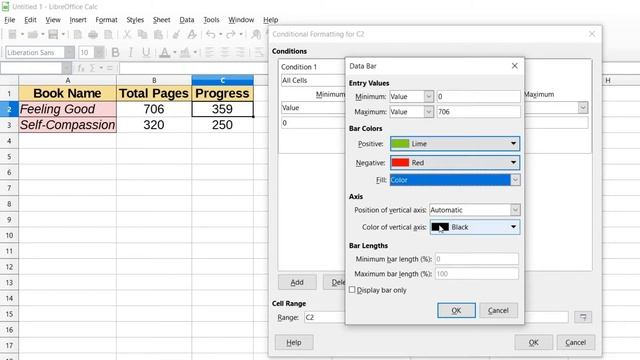
Task: Click the Align Center icon
Action: 225,52
